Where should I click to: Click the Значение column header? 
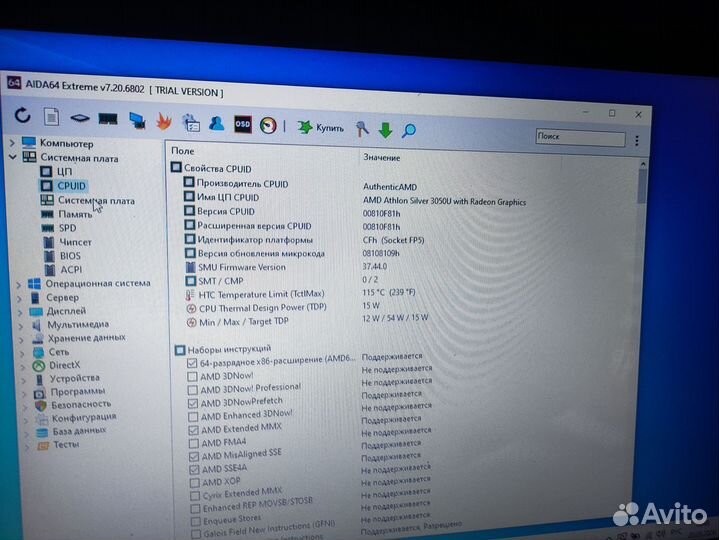coord(382,157)
